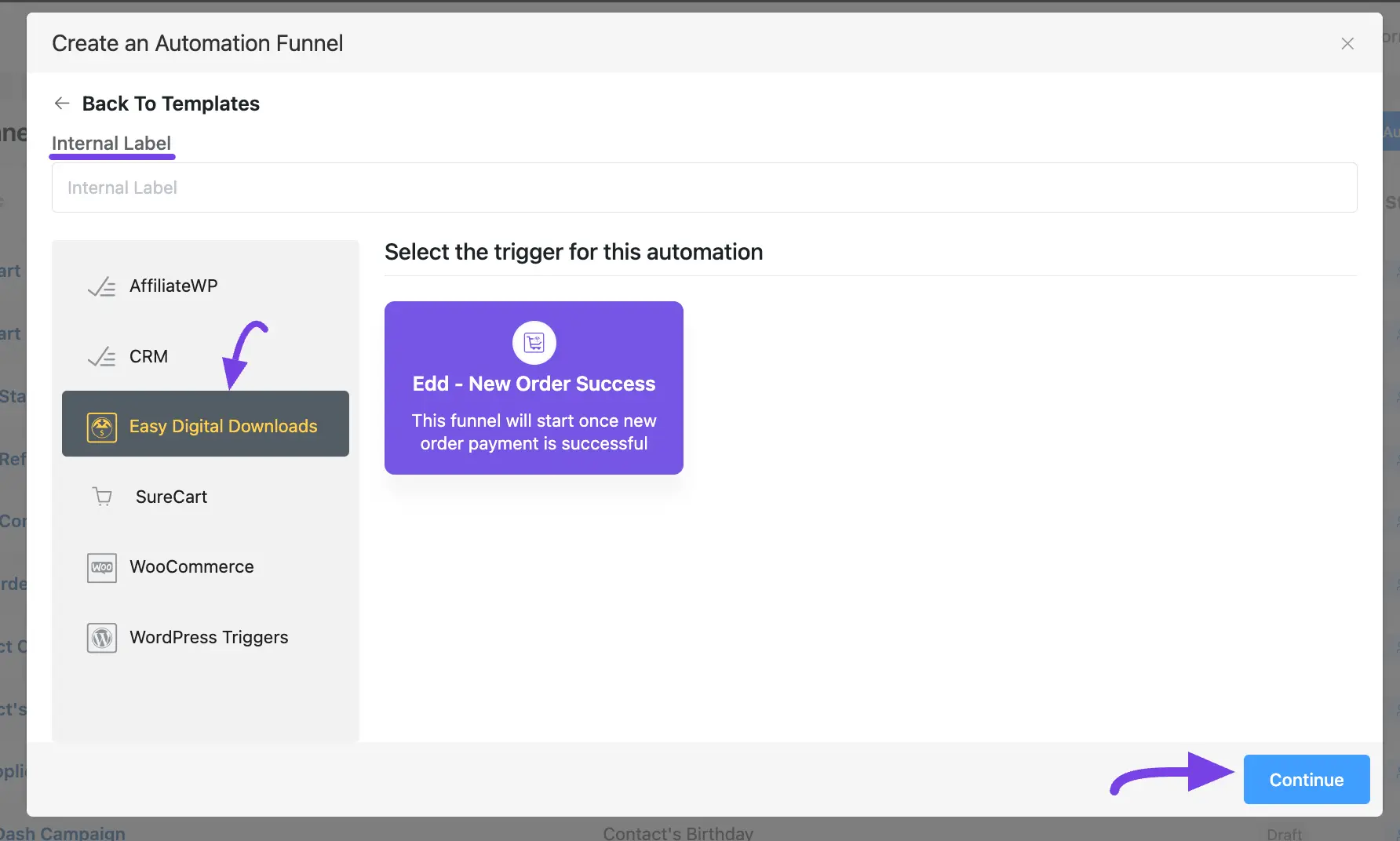Click the Create an Automation Funnel title
The width and height of the screenshot is (1400, 841).
[198, 43]
